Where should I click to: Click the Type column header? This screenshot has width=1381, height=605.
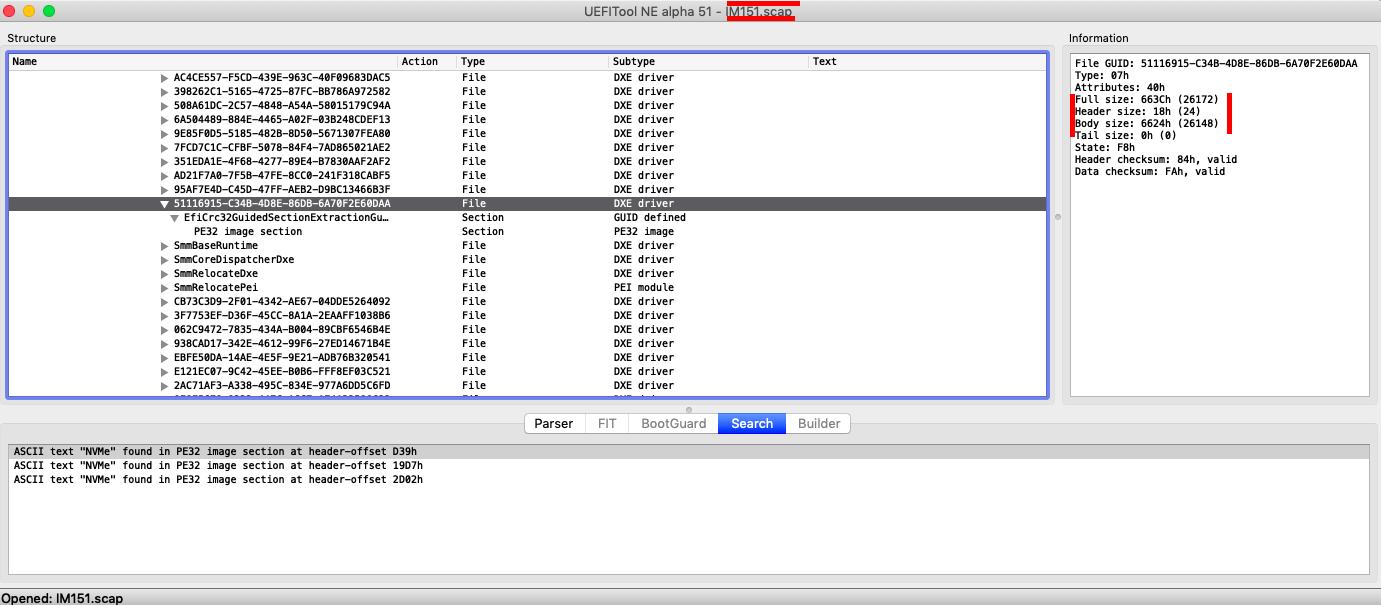[533, 61]
